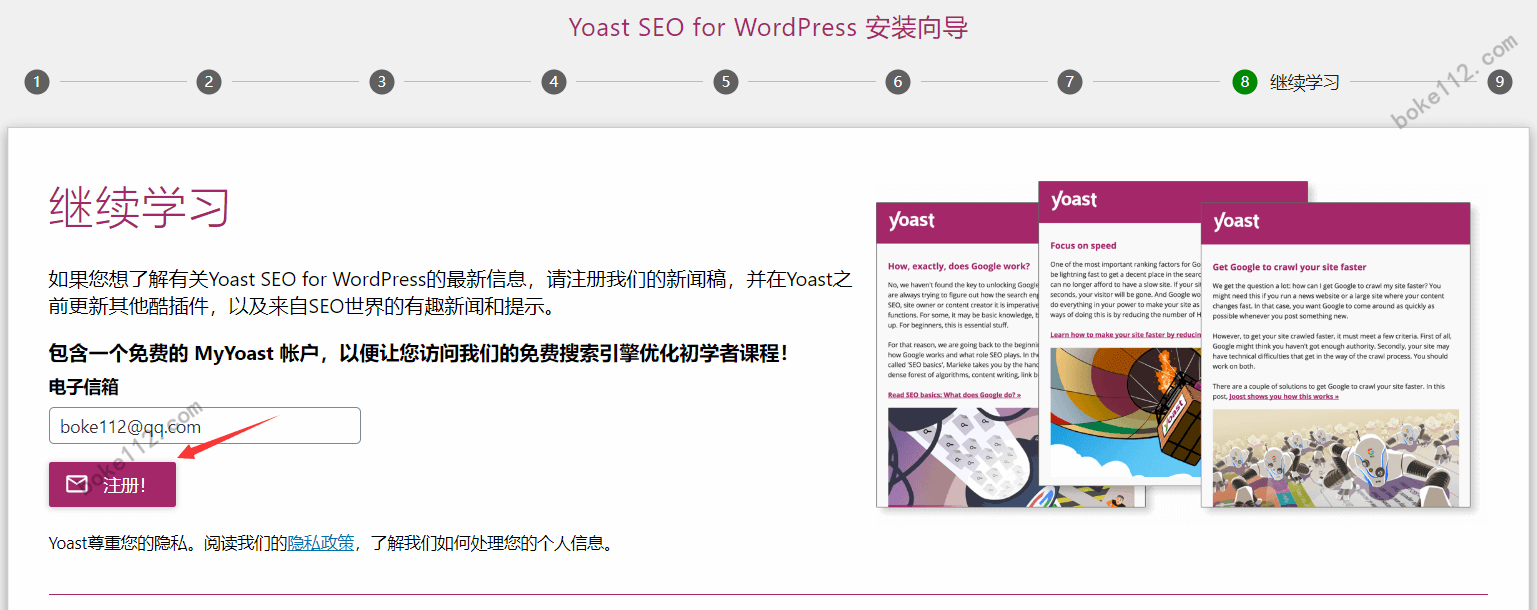
Task: Click the yoast logo on left newsletter
Action: pyautogui.click(x=912, y=221)
